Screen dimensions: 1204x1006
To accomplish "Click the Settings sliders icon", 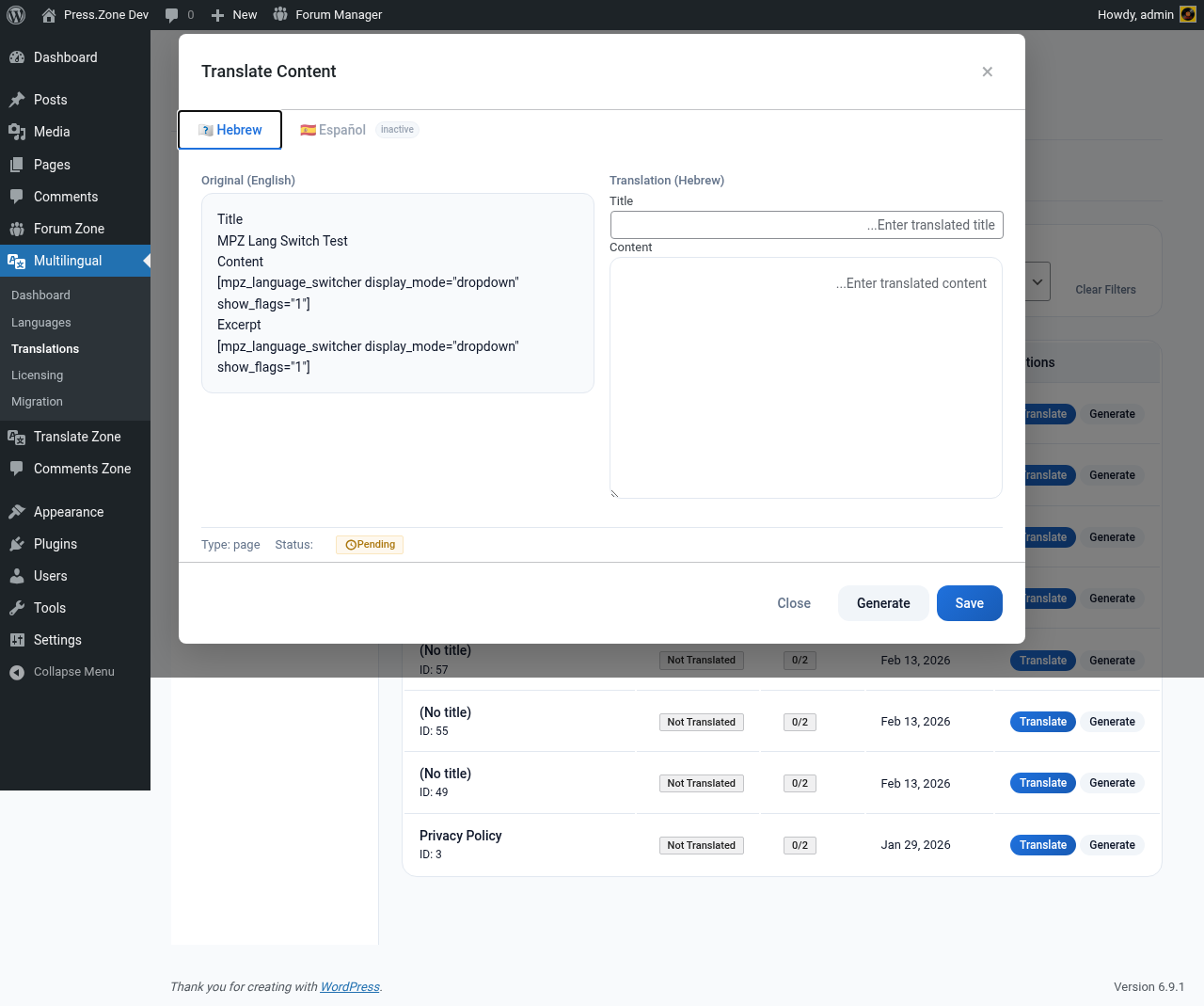I will (x=17, y=640).
